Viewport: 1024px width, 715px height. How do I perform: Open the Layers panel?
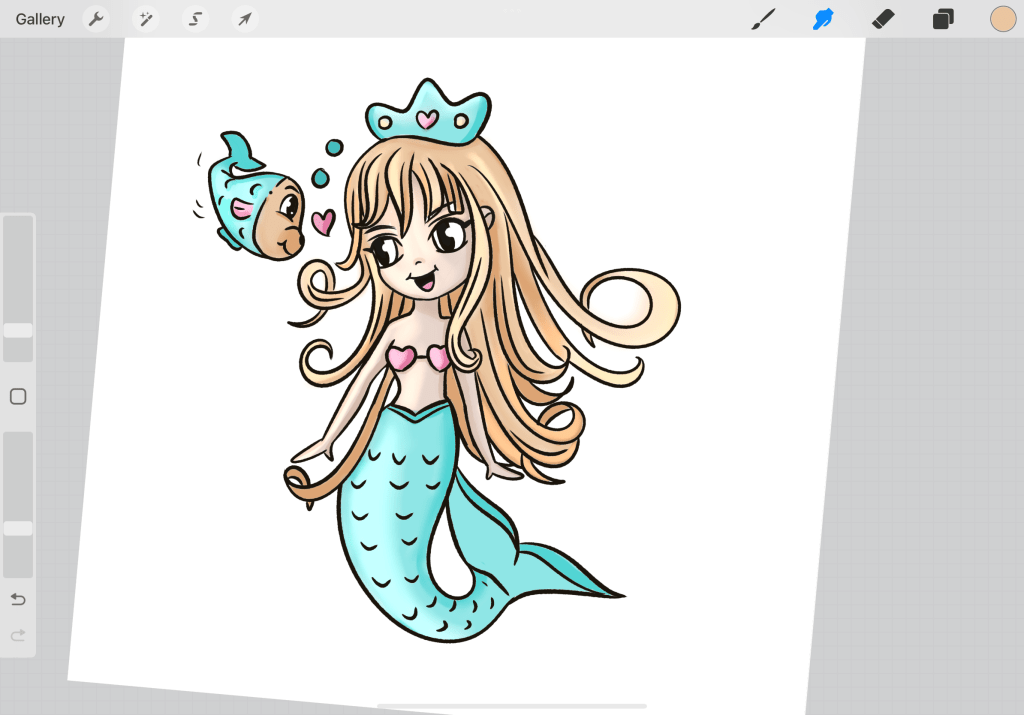(942, 19)
